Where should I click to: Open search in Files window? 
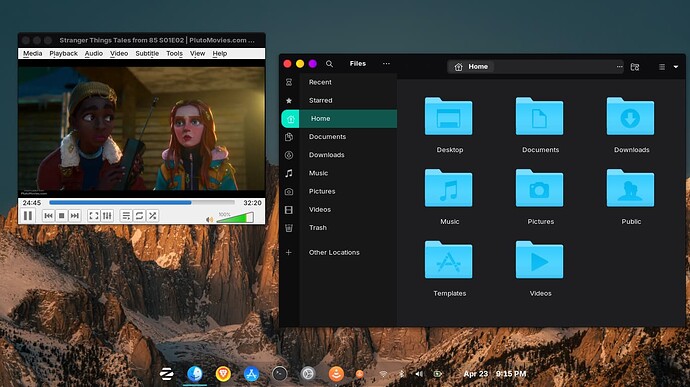[329, 64]
